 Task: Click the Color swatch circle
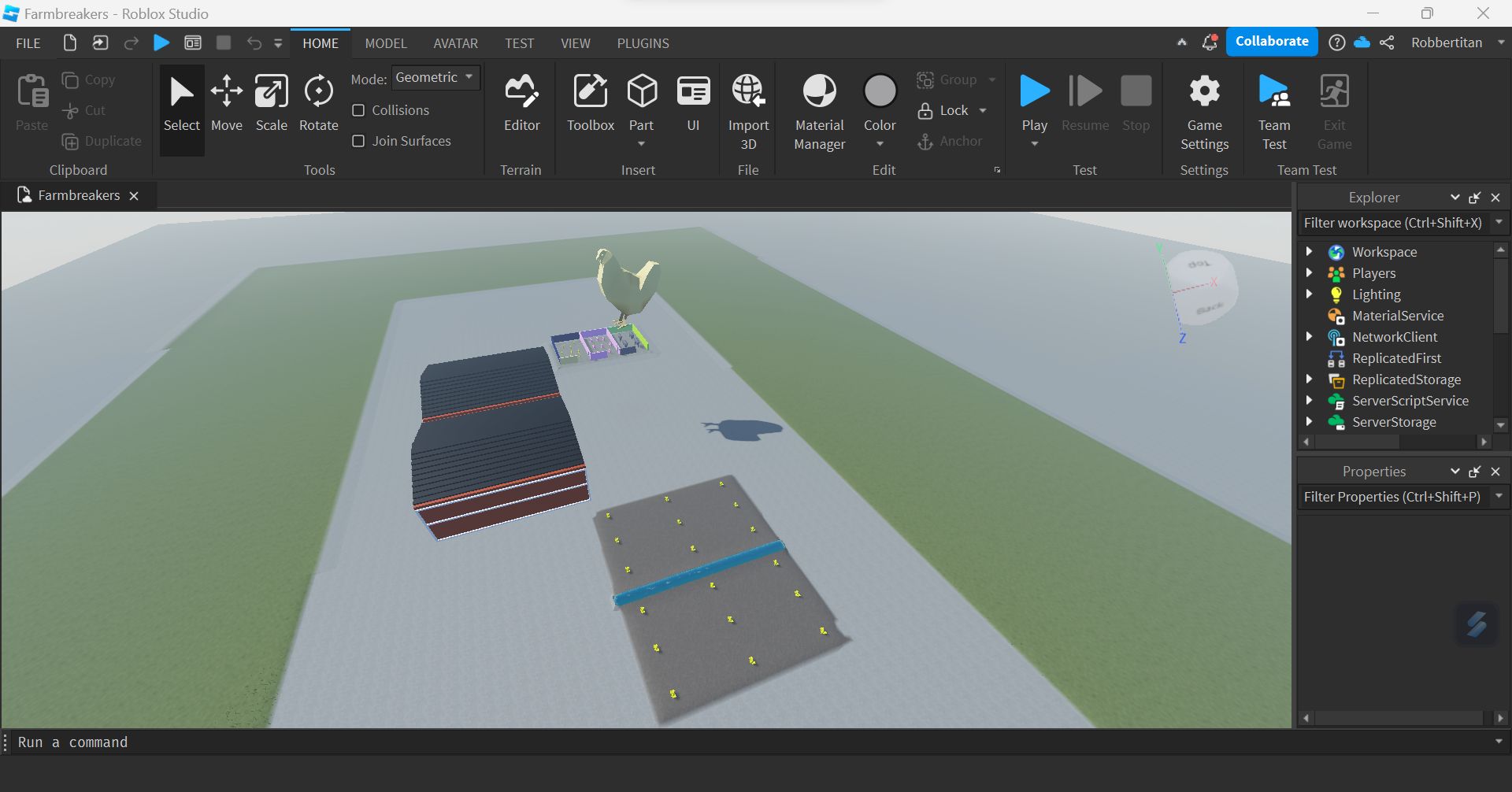pos(880,91)
